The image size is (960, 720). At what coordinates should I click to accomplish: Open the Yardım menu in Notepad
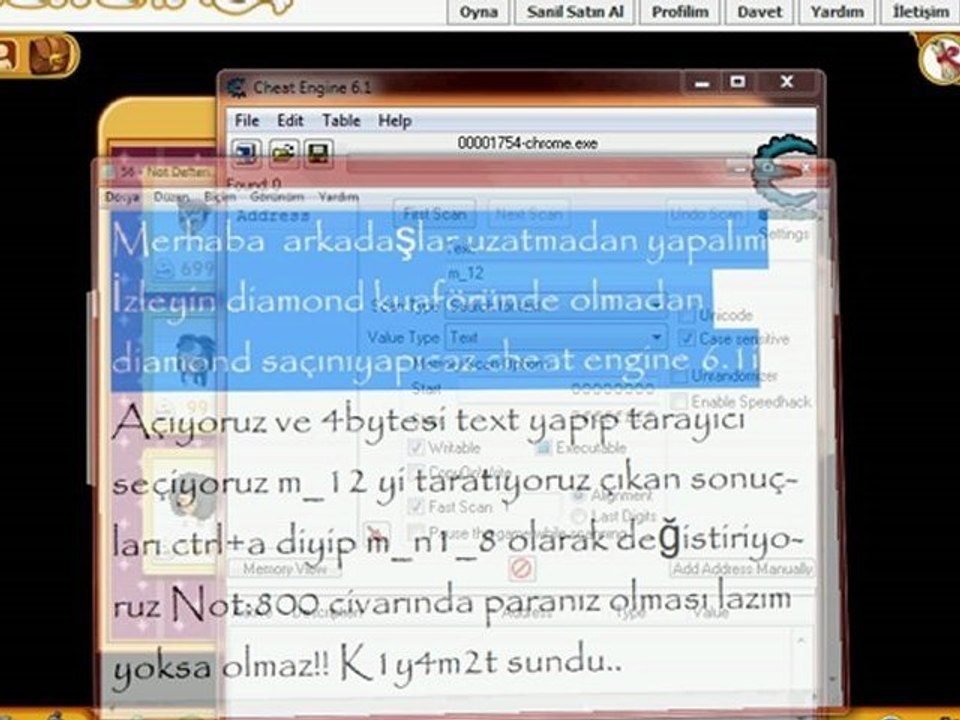pos(339,197)
